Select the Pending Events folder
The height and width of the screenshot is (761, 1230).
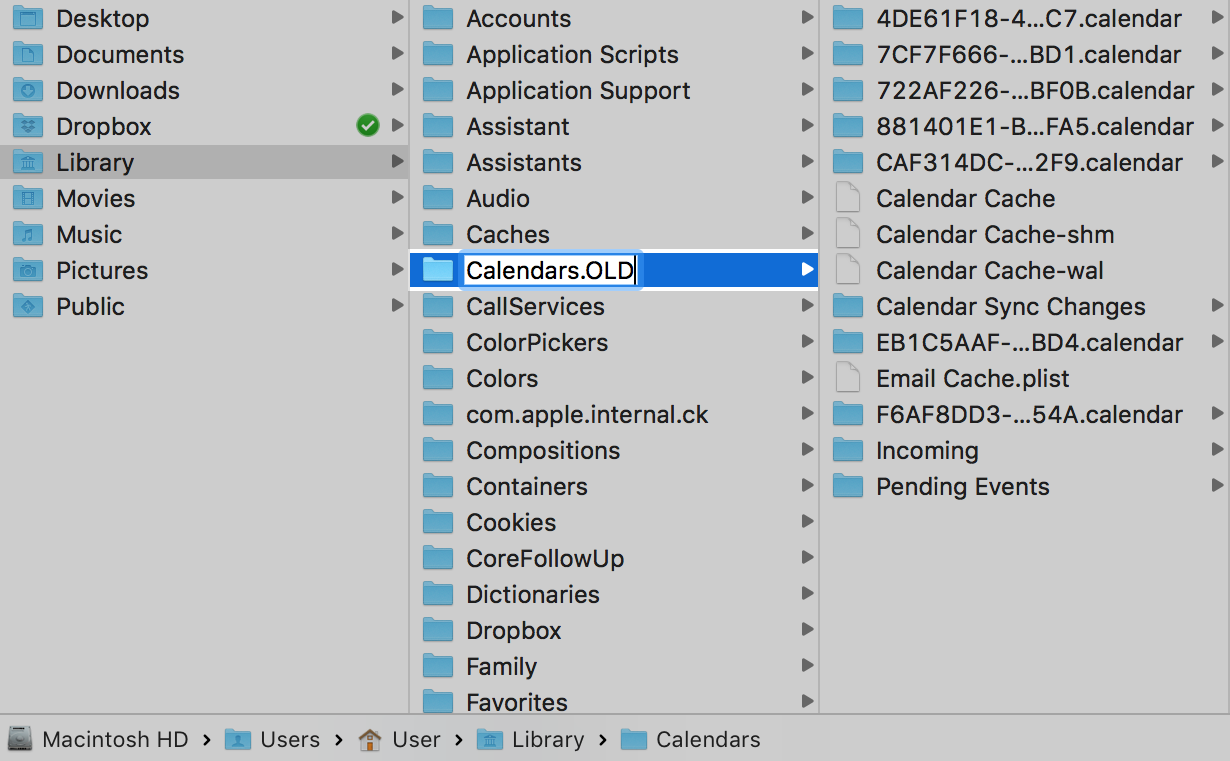pyautogui.click(x=962, y=487)
